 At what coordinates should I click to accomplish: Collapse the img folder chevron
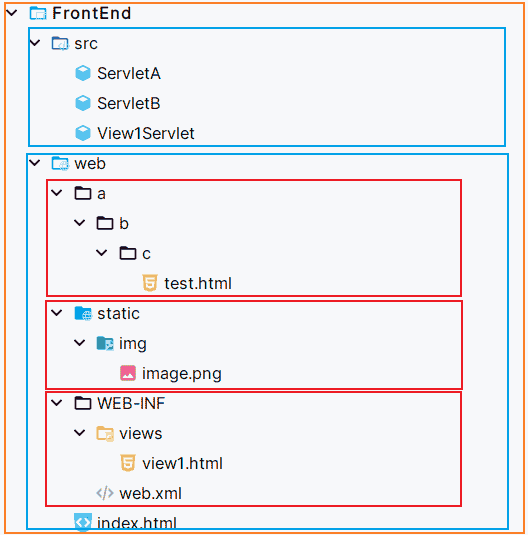point(80,343)
